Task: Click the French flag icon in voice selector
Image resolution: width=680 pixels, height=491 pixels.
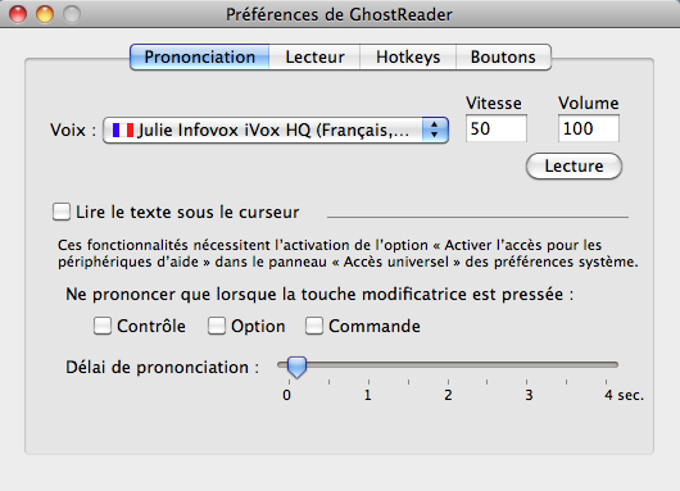Action: 123,130
